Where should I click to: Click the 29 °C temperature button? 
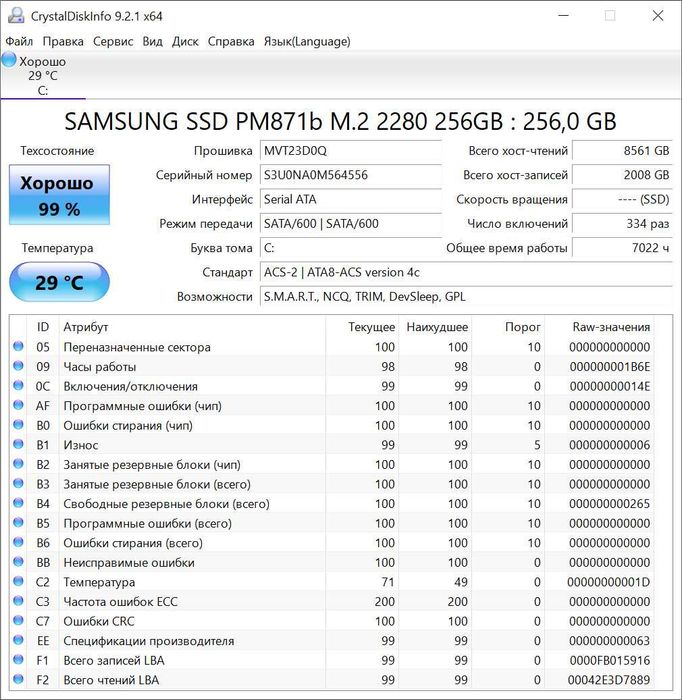pos(59,282)
